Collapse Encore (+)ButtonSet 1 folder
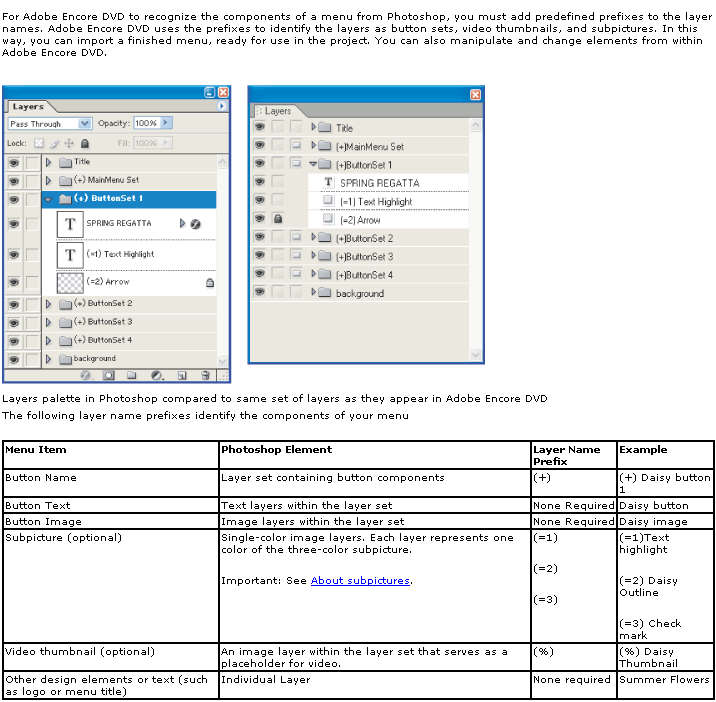The width and height of the screenshot is (716, 702). pos(313,164)
